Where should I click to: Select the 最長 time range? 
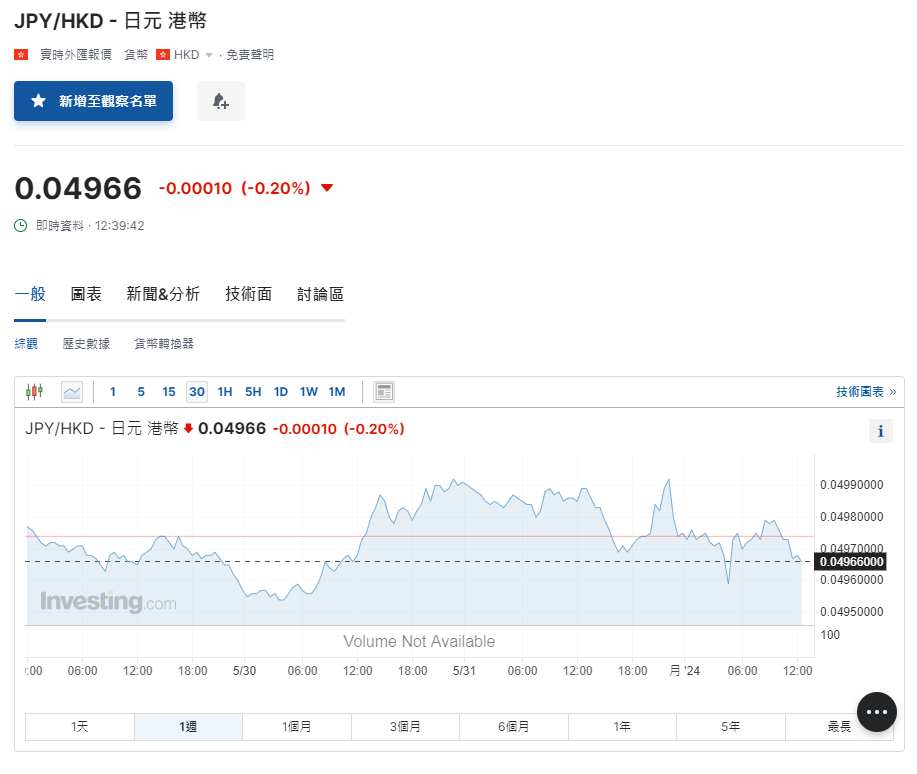838,726
